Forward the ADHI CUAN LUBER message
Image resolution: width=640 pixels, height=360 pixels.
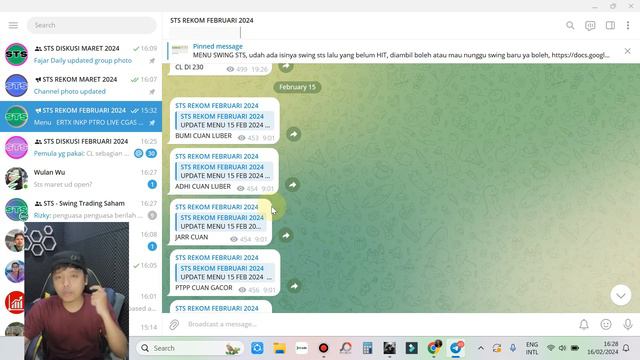click(292, 185)
